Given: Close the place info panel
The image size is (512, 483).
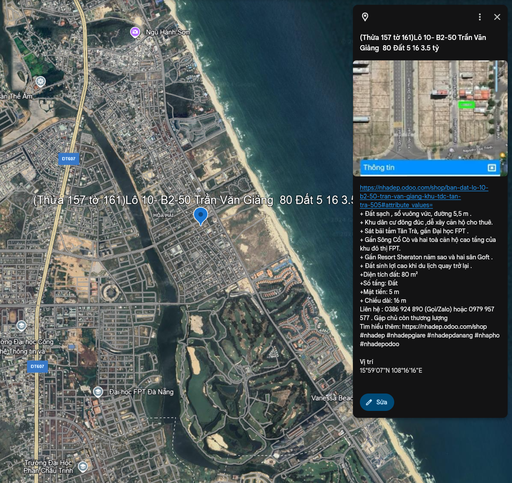Looking at the screenshot, I should 497,17.
